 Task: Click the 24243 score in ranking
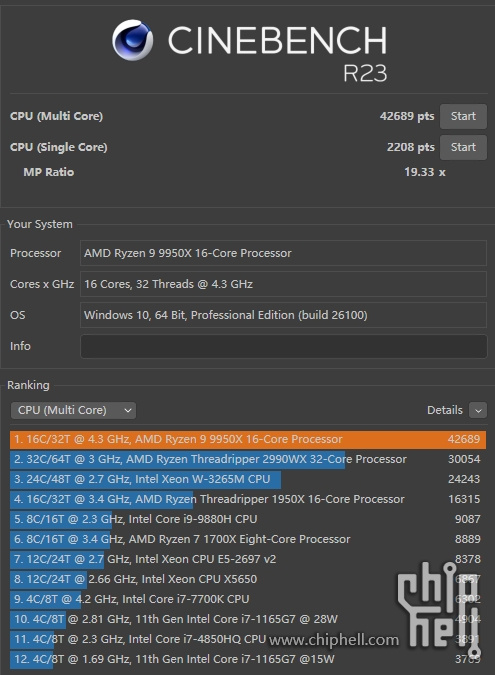coord(464,479)
